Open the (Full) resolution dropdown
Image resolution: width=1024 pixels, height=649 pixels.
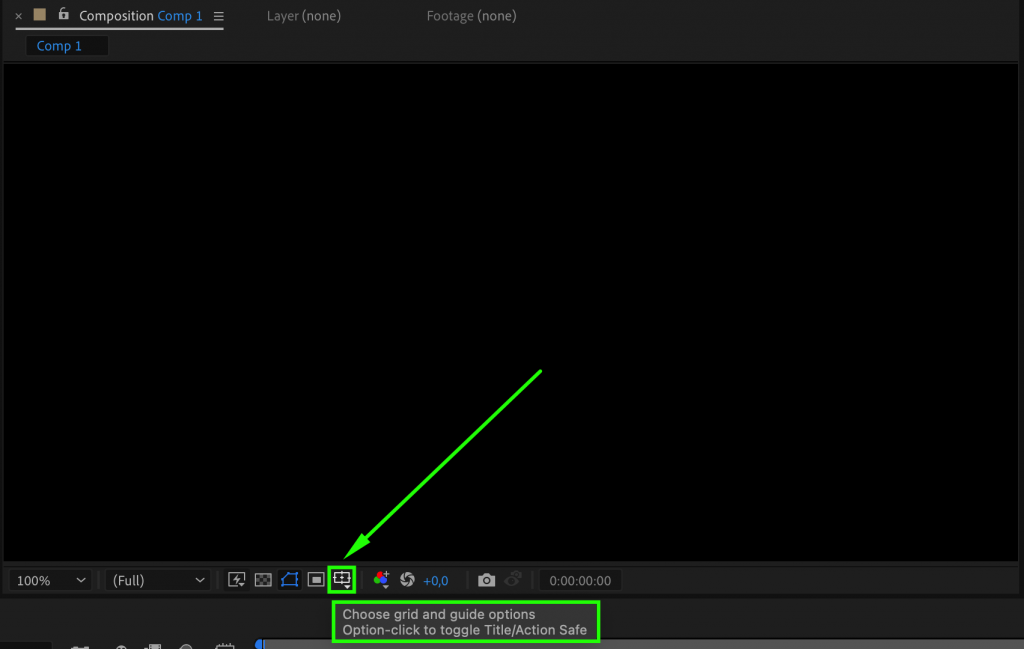pos(158,580)
